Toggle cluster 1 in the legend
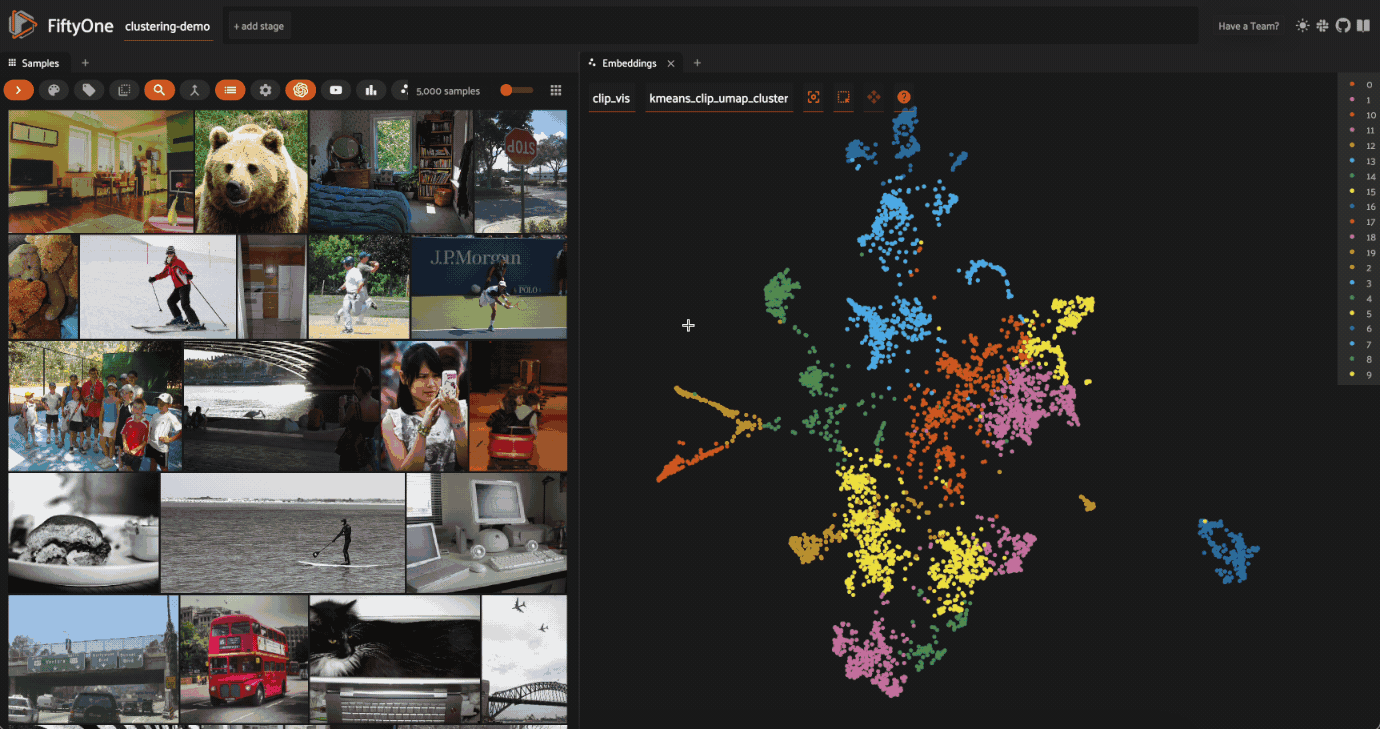 1361,100
